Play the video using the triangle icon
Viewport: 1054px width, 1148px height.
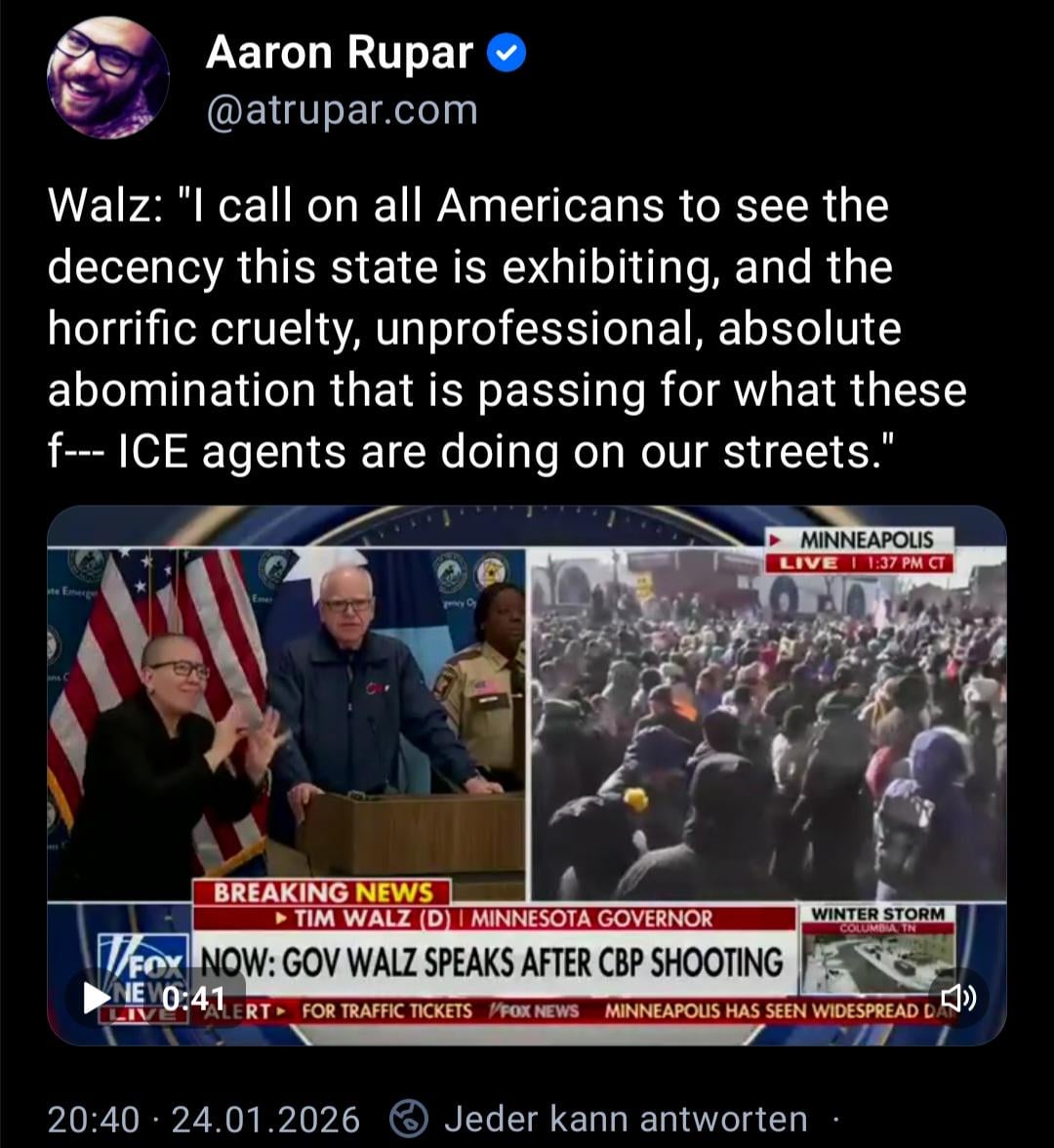[x=96, y=998]
